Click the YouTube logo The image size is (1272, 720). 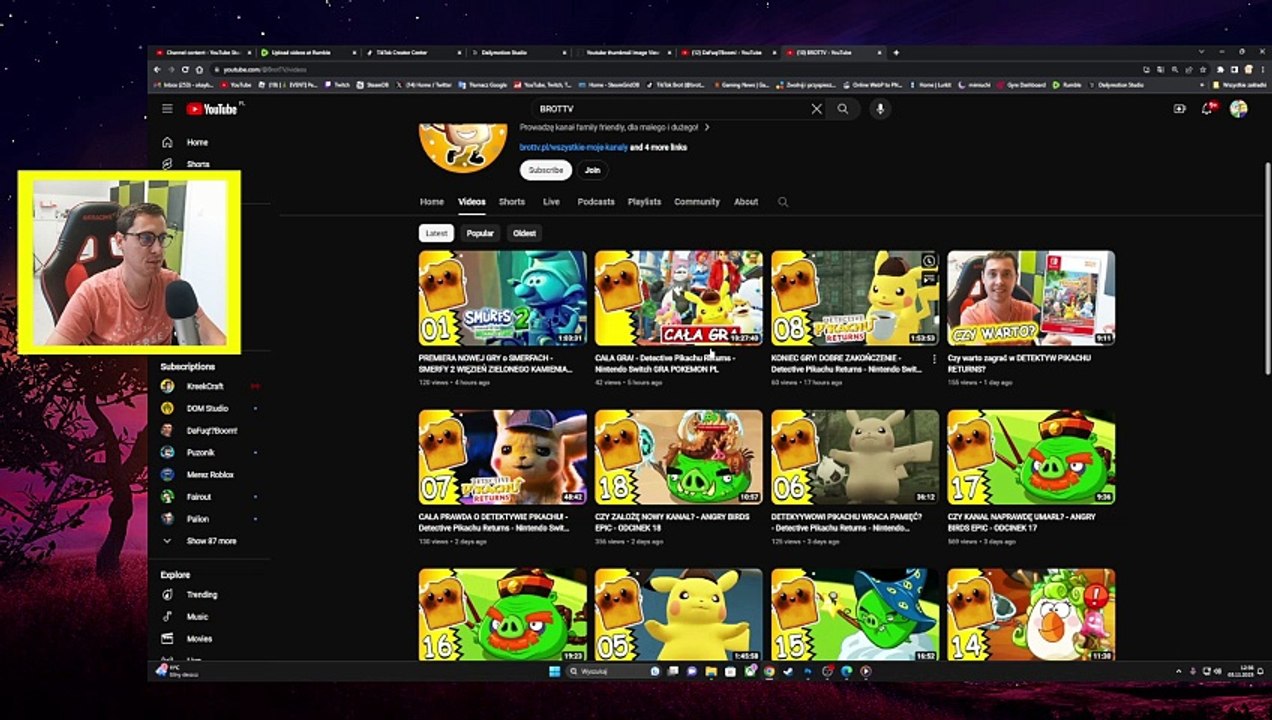(x=211, y=108)
